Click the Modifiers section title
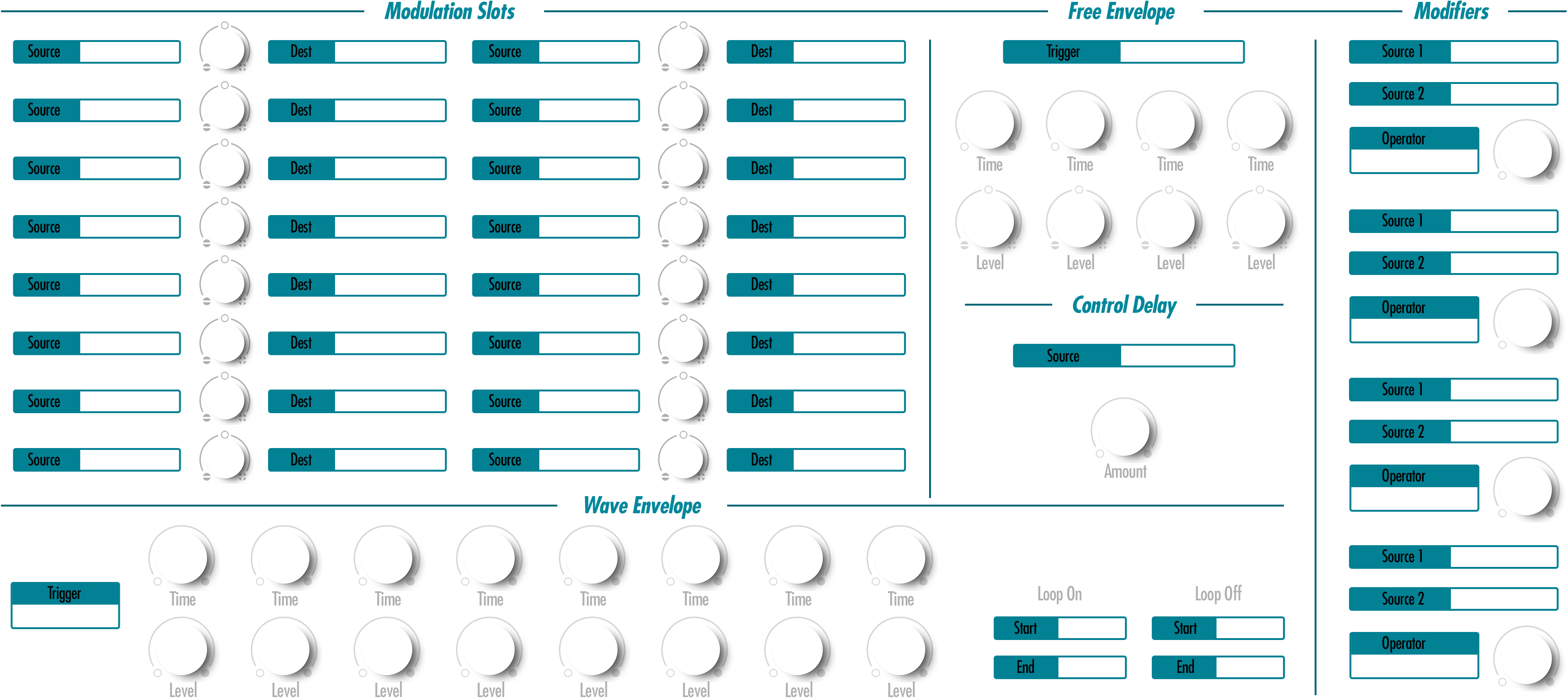This screenshot has width=1568, height=698. [x=1451, y=12]
